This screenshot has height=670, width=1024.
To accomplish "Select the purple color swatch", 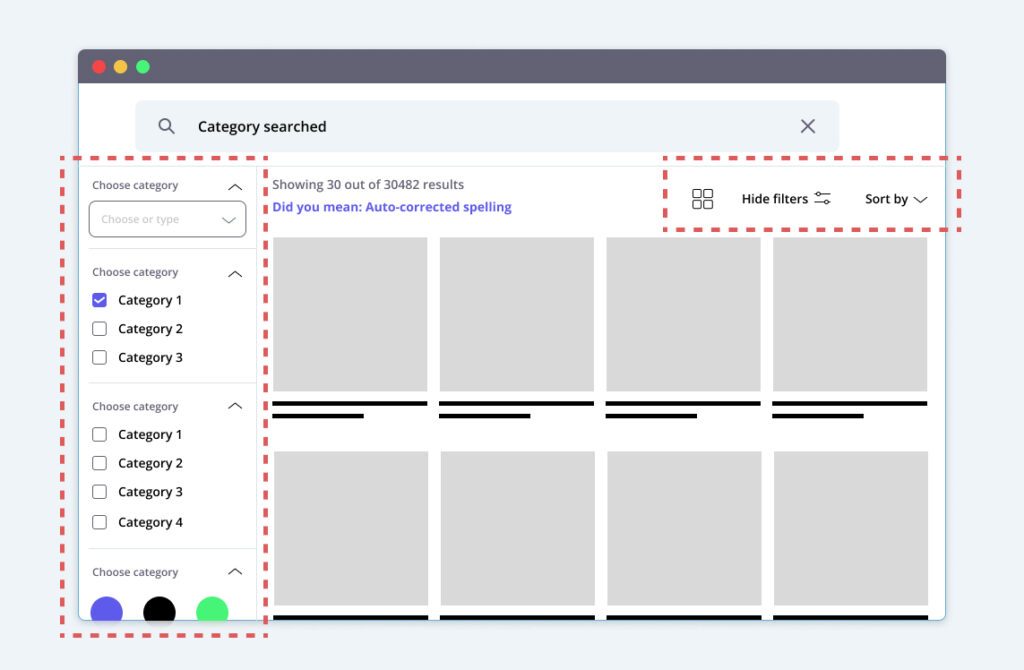I will pos(106,609).
